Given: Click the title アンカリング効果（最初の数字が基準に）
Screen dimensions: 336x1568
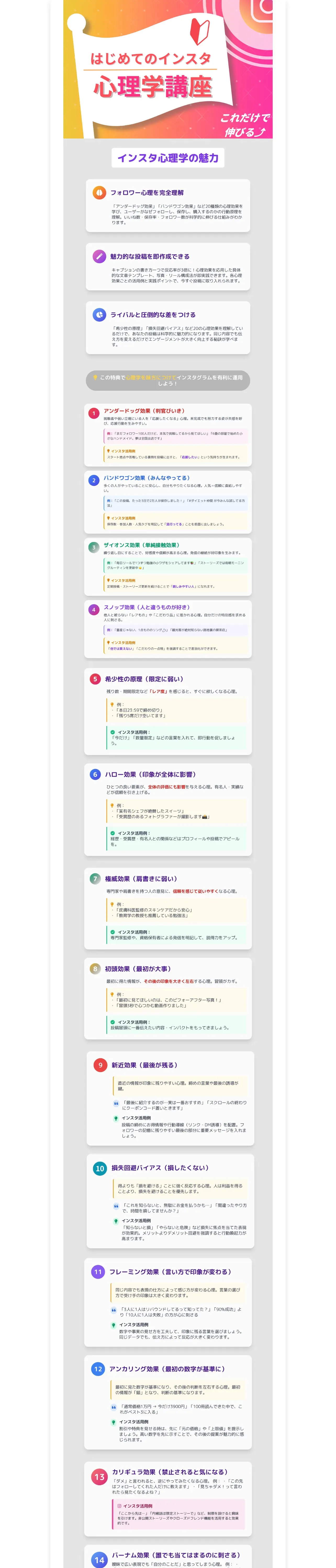Looking at the screenshot, I should point(167,1369).
